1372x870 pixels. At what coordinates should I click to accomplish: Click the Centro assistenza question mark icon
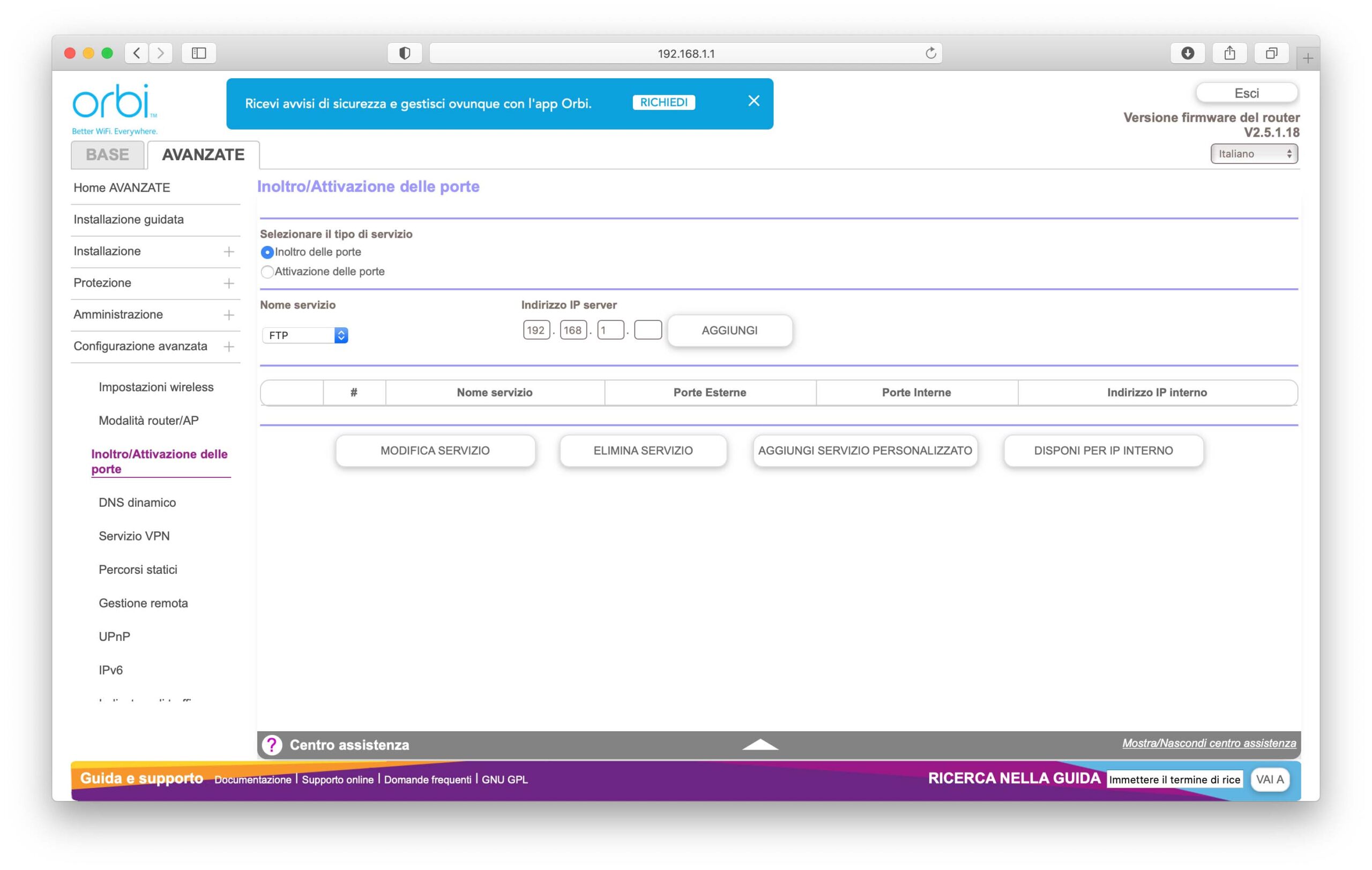pyautogui.click(x=272, y=745)
